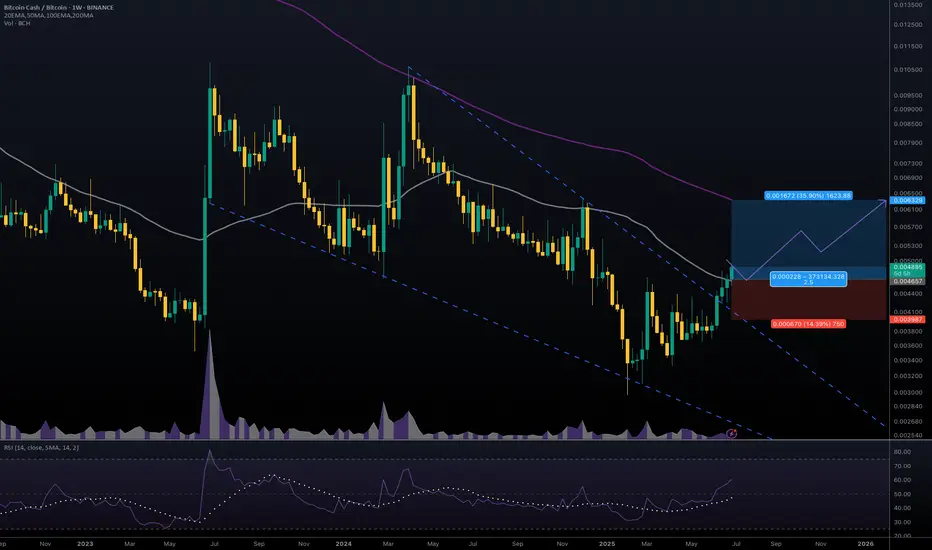Viewport: 932px width, 550px height.
Task: Click the 2024 label on the time axis
Action: [x=344, y=544]
